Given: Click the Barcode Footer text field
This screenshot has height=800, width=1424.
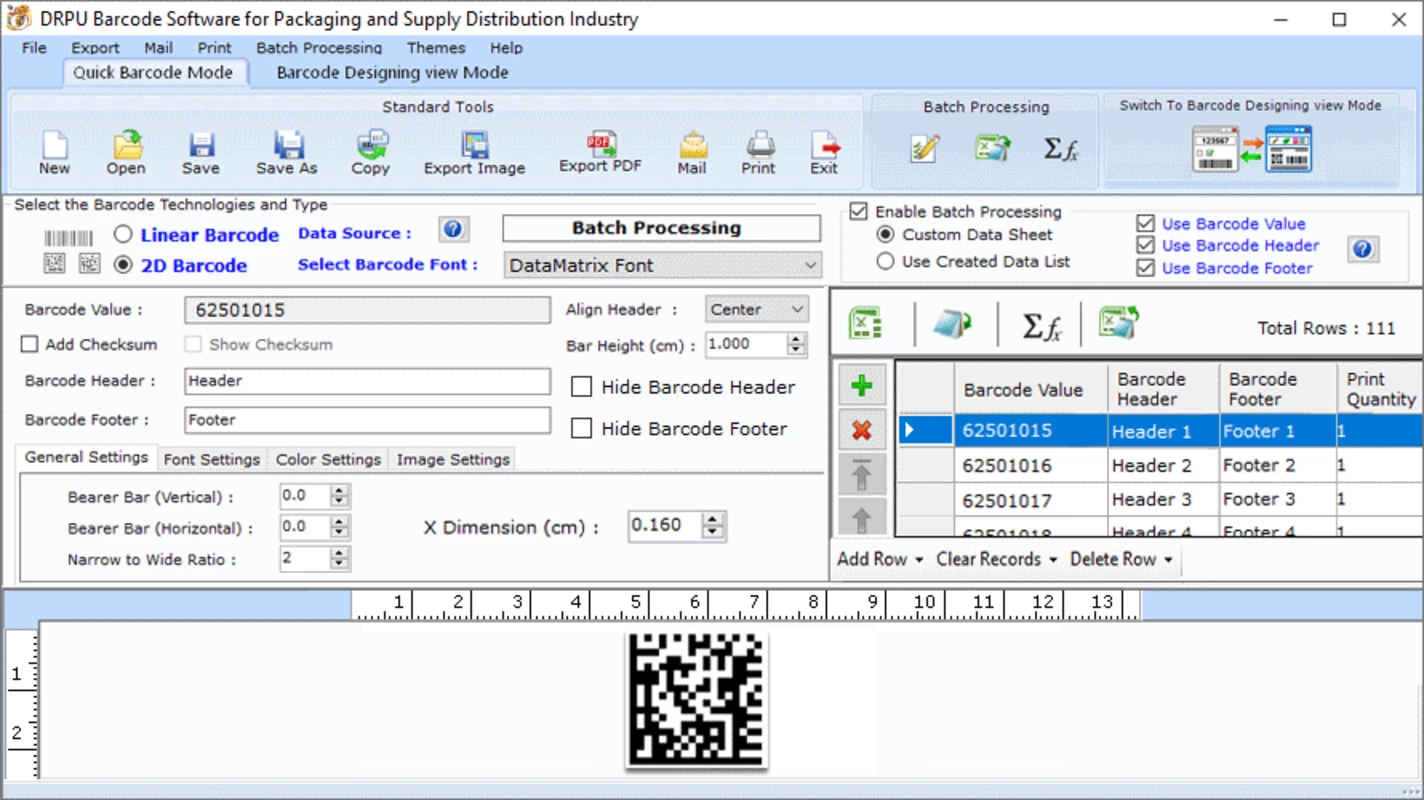Looking at the screenshot, I should pyautogui.click(x=367, y=420).
